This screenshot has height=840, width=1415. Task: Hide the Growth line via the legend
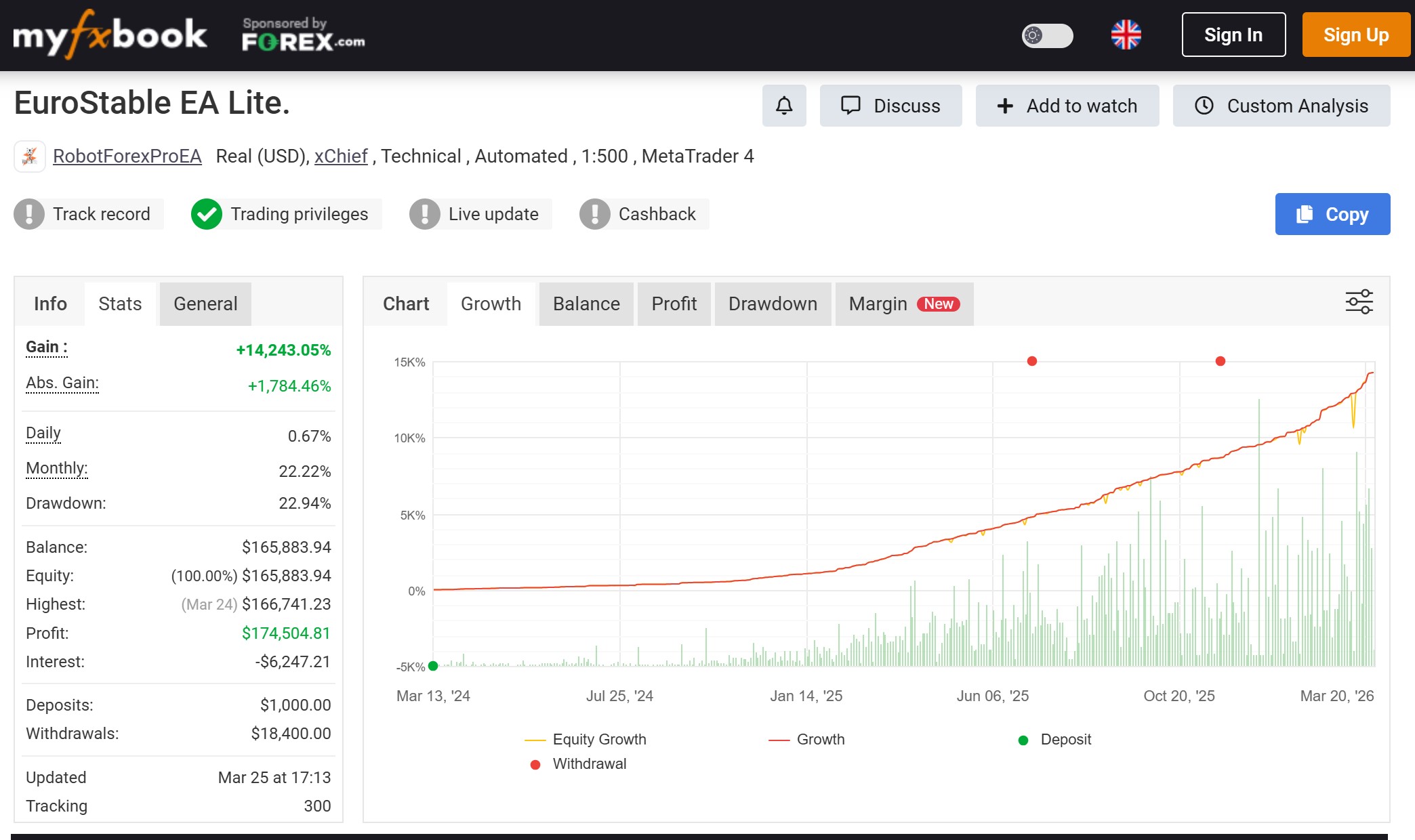click(820, 739)
